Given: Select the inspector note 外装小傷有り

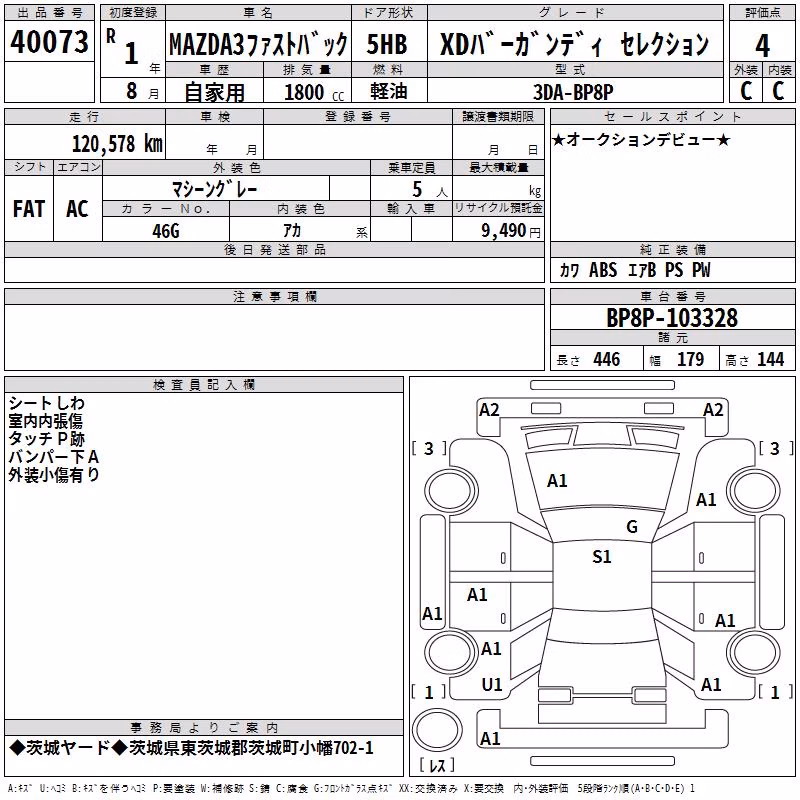Looking at the screenshot, I should click(54, 474).
